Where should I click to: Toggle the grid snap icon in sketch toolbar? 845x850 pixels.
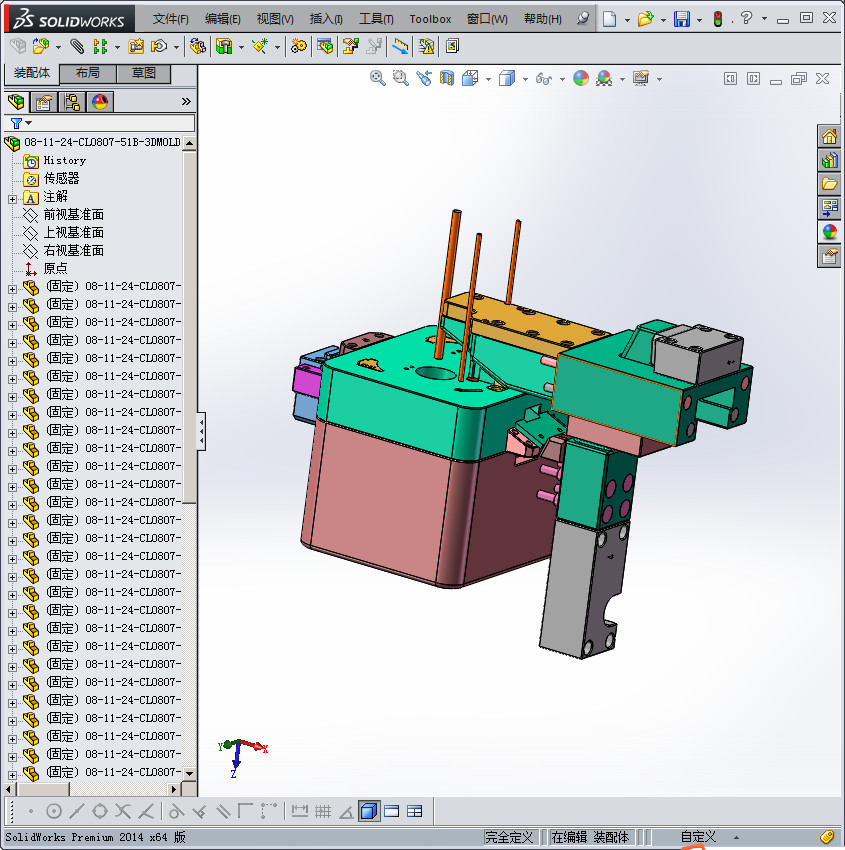[x=322, y=811]
